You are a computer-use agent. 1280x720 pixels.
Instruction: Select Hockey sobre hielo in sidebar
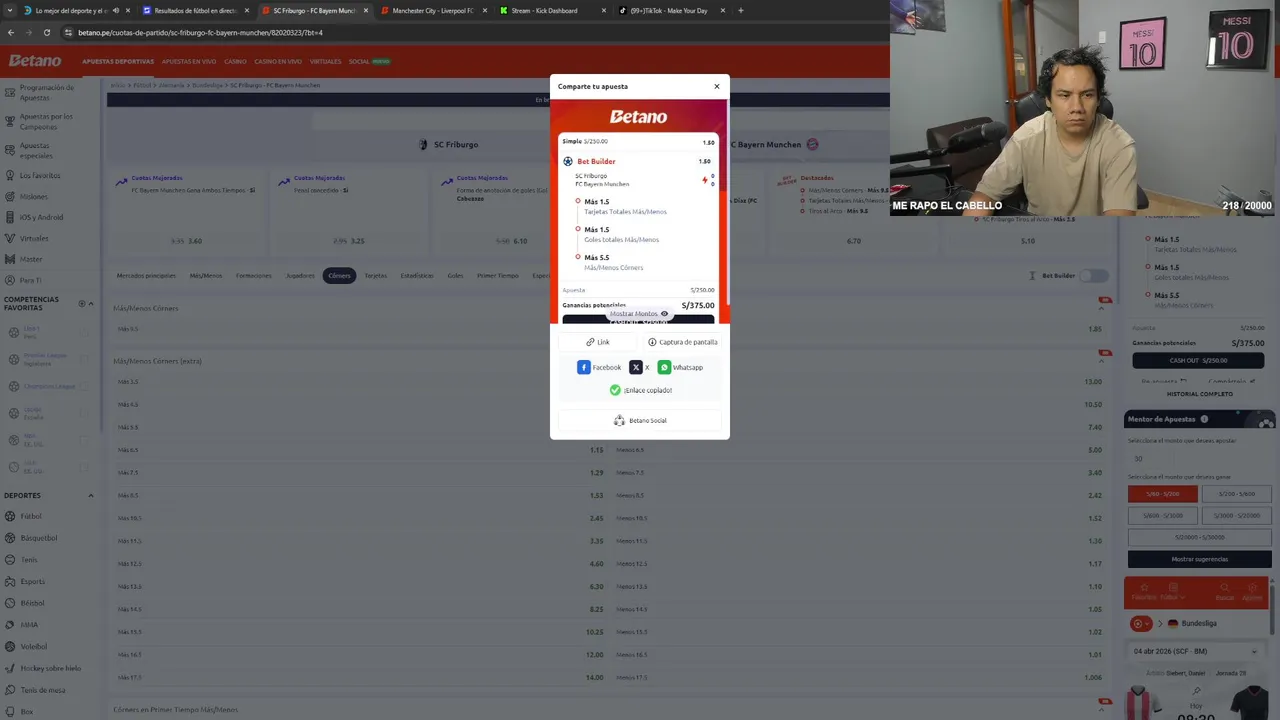point(50,668)
